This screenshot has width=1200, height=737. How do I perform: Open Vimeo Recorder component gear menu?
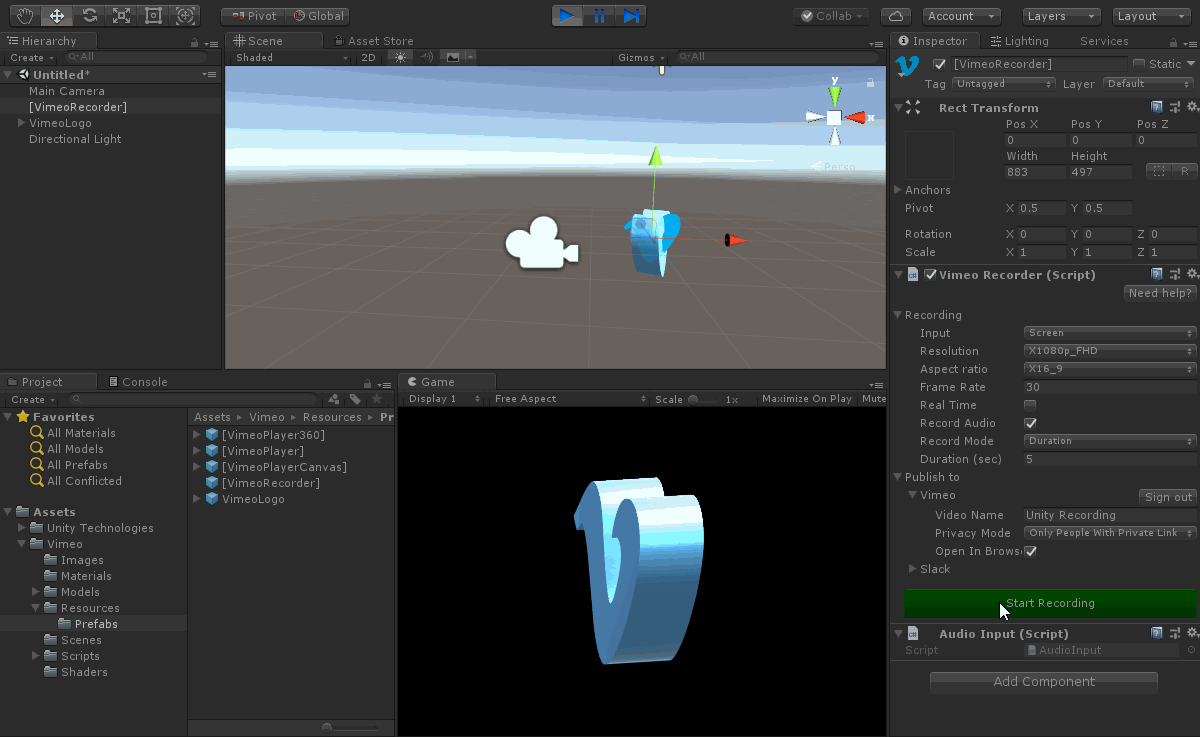(1192, 274)
